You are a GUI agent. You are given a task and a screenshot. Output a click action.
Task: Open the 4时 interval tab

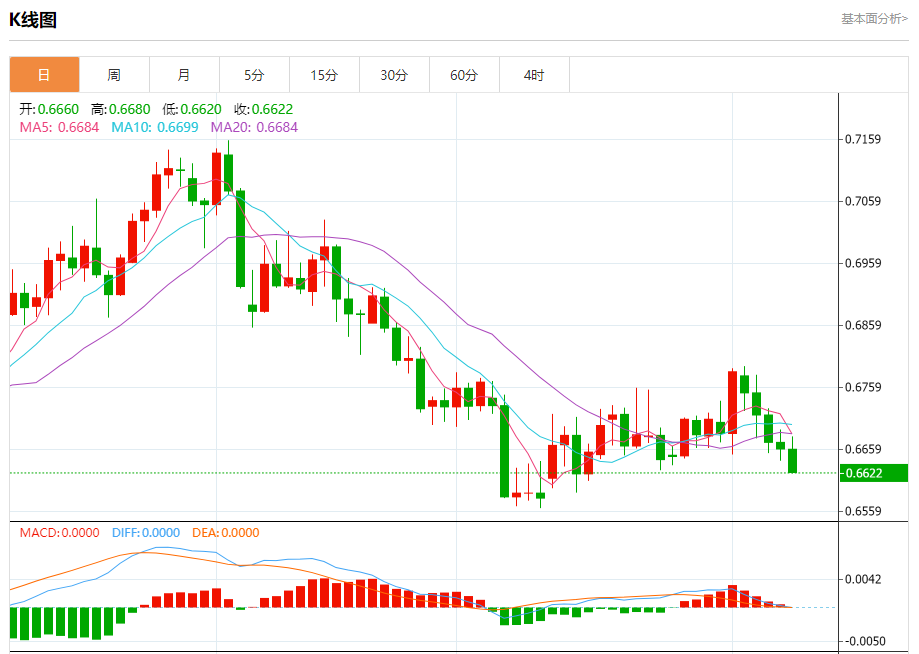(x=534, y=74)
